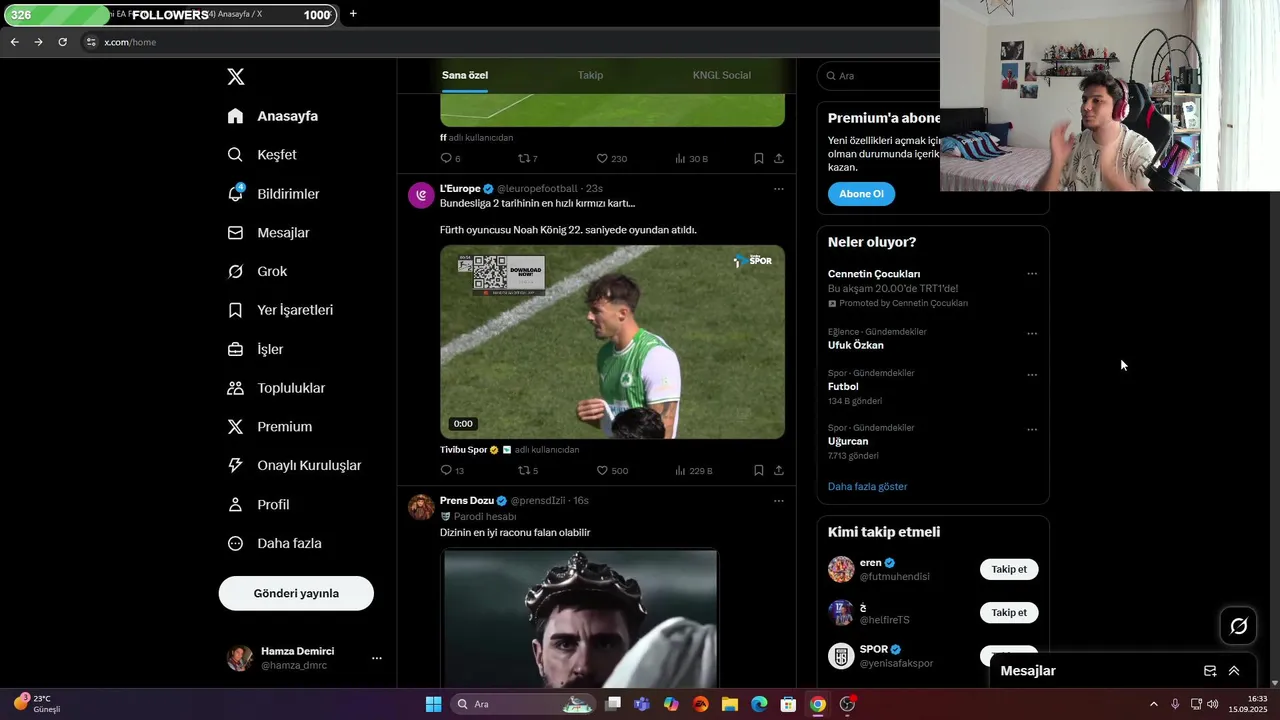The height and width of the screenshot is (720, 1280).
Task: Bookmark the L'Europe post
Action: (x=759, y=470)
